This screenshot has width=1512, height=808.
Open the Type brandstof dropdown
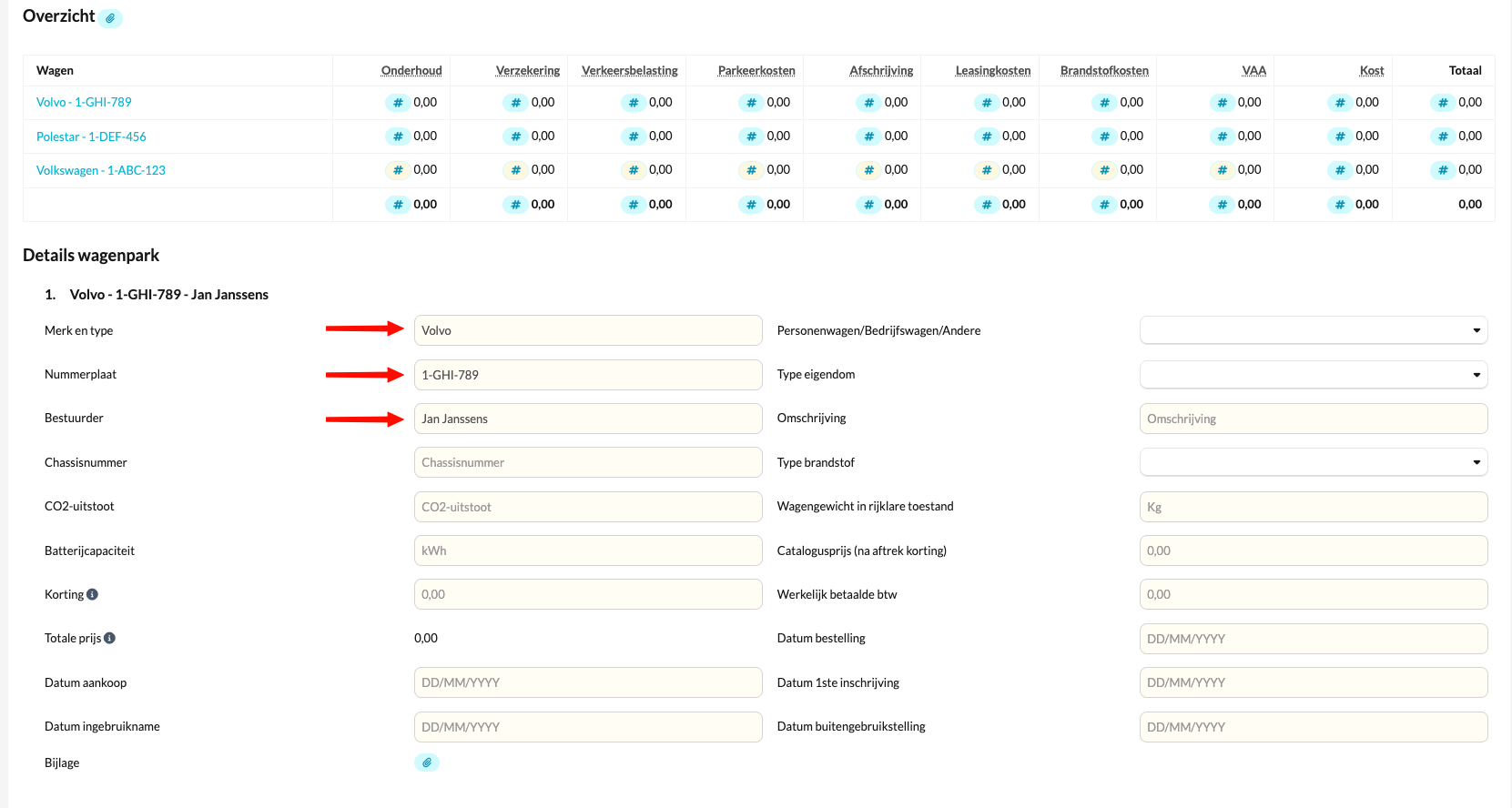point(1314,462)
